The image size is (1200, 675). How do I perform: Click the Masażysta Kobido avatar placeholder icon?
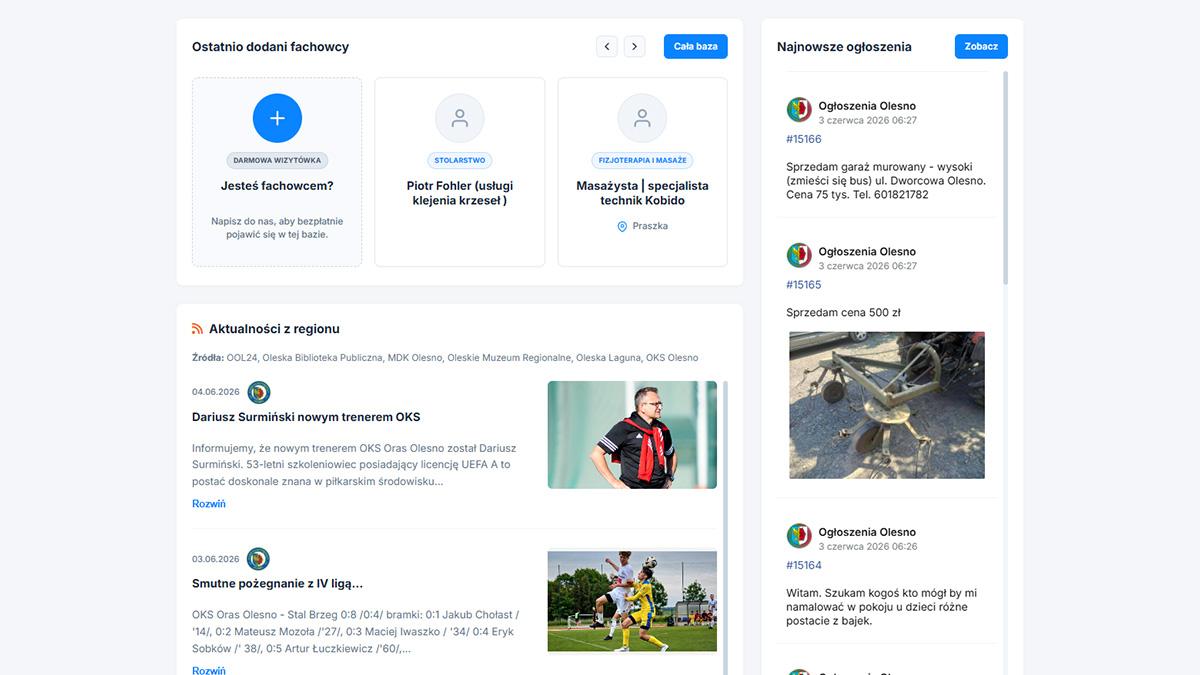pyautogui.click(x=642, y=118)
